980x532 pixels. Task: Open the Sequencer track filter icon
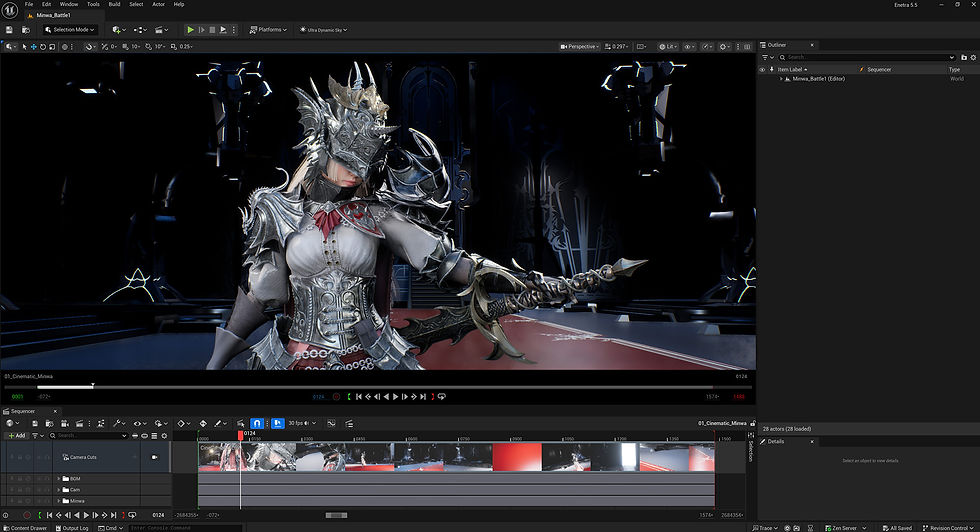point(36,436)
